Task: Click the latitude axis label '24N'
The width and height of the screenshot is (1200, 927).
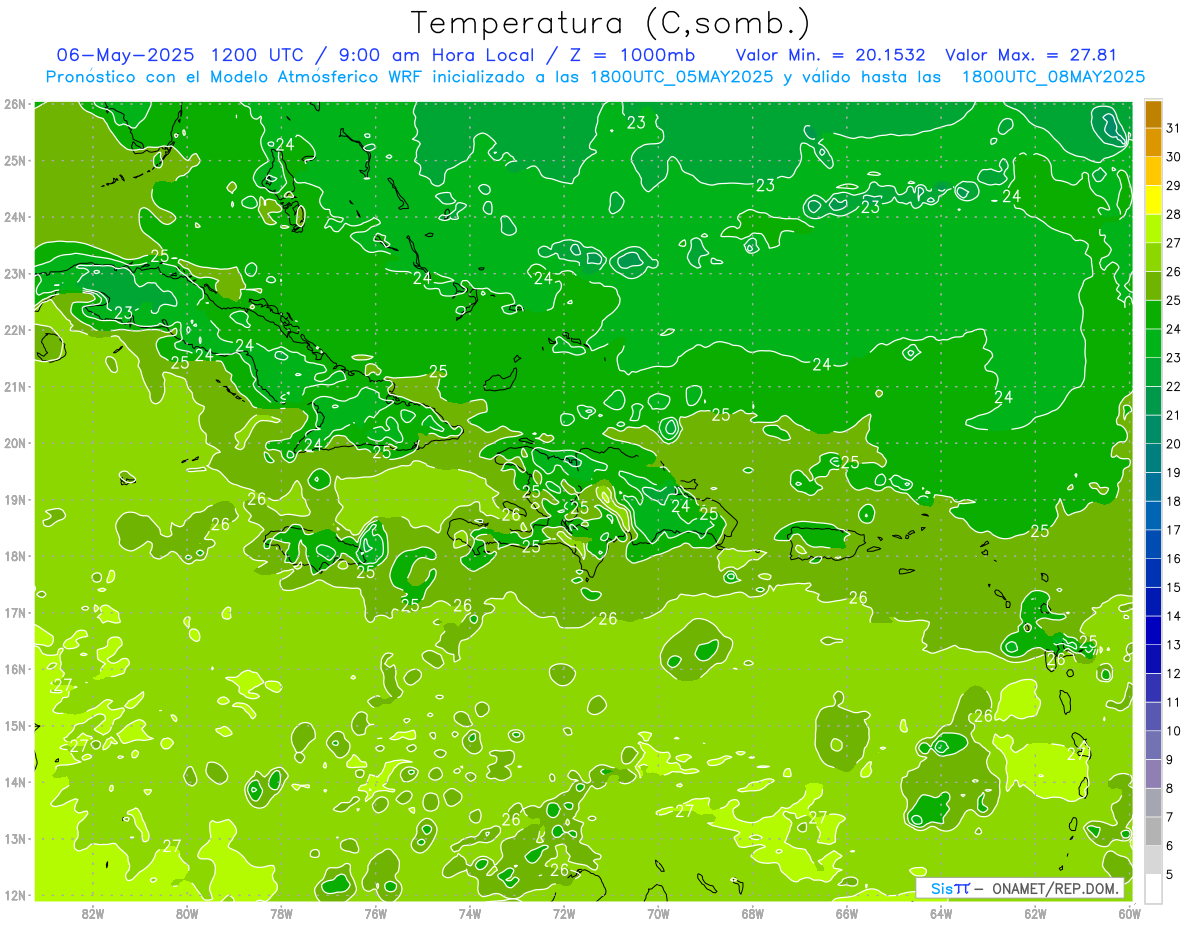Action: pyautogui.click(x=14, y=217)
